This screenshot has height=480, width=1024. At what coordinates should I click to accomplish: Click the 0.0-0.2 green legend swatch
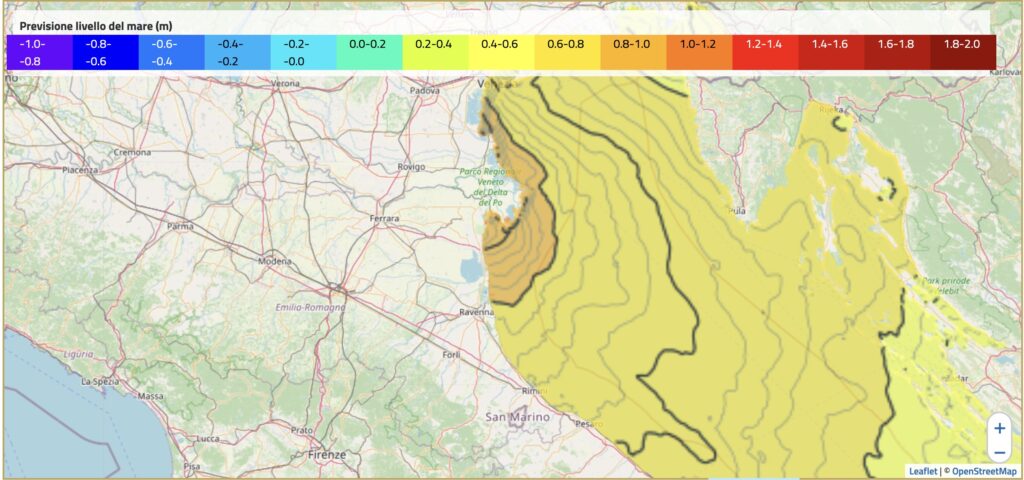(369, 53)
